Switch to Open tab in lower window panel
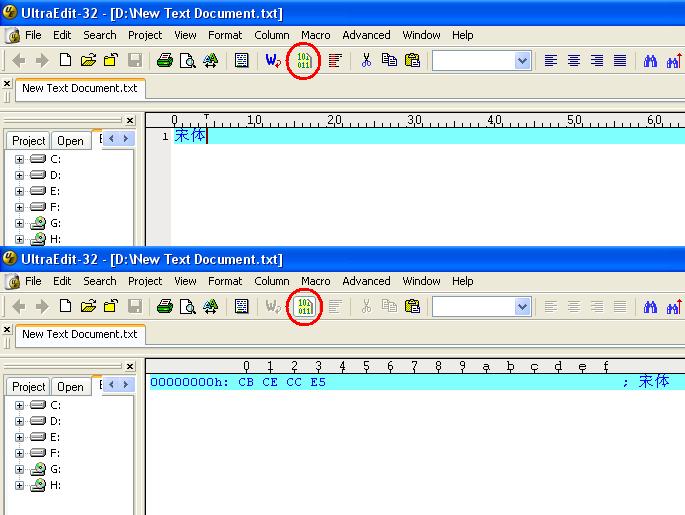This screenshot has height=515, width=685. point(70,387)
